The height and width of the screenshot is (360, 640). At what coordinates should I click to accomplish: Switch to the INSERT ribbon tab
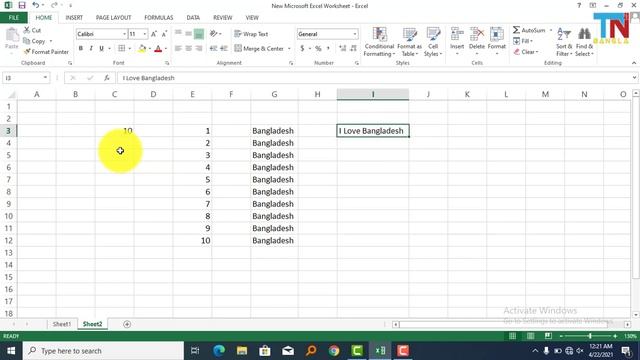[x=74, y=18]
